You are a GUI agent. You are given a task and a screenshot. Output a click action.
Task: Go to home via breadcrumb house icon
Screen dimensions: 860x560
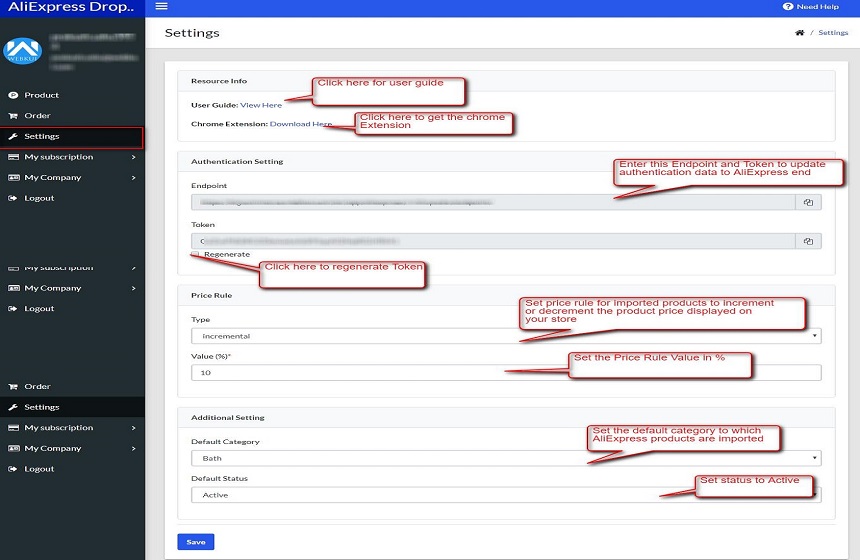800,33
